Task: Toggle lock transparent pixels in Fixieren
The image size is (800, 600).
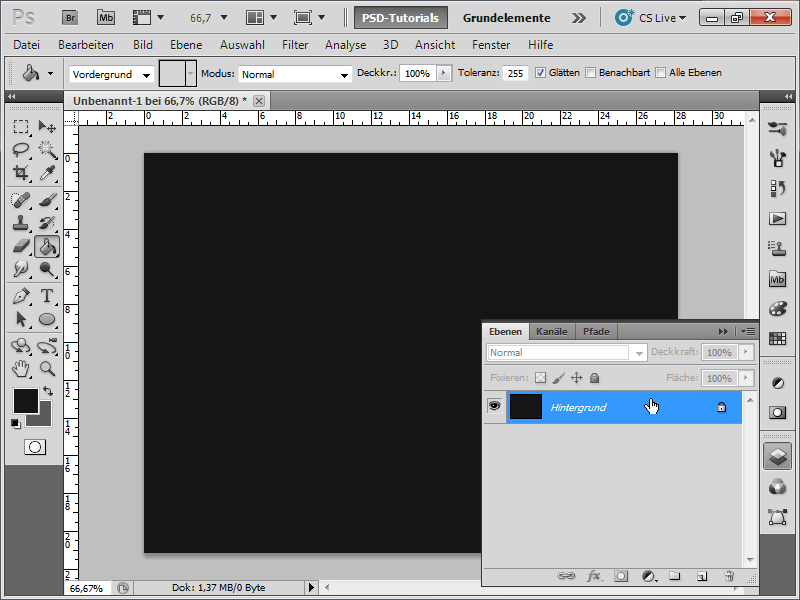Action: 540,378
